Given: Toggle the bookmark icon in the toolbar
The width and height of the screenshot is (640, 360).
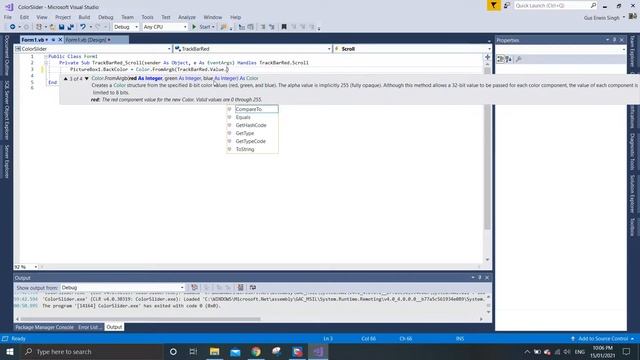Looking at the screenshot, I should tap(284, 27).
